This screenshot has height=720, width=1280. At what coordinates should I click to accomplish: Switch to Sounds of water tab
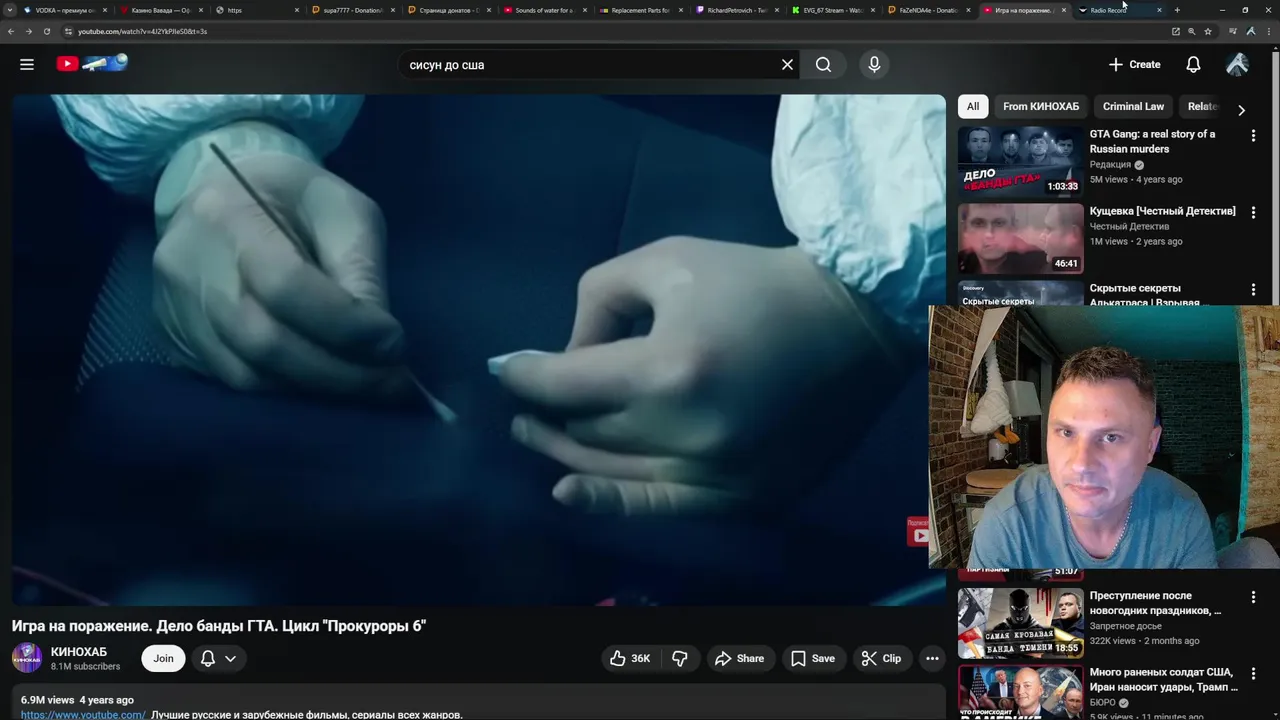[x=544, y=10]
